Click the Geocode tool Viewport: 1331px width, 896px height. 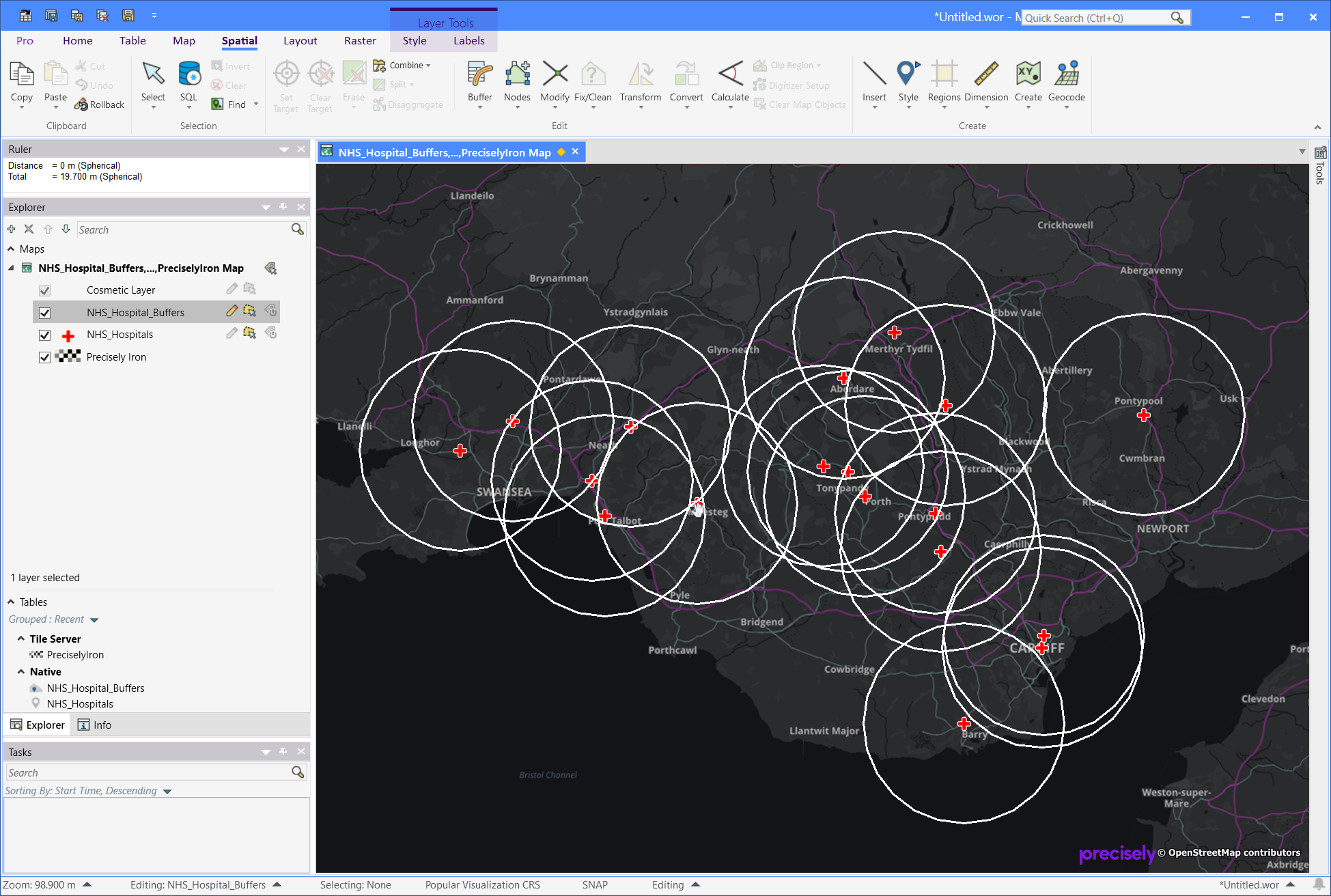pyautogui.click(x=1066, y=82)
